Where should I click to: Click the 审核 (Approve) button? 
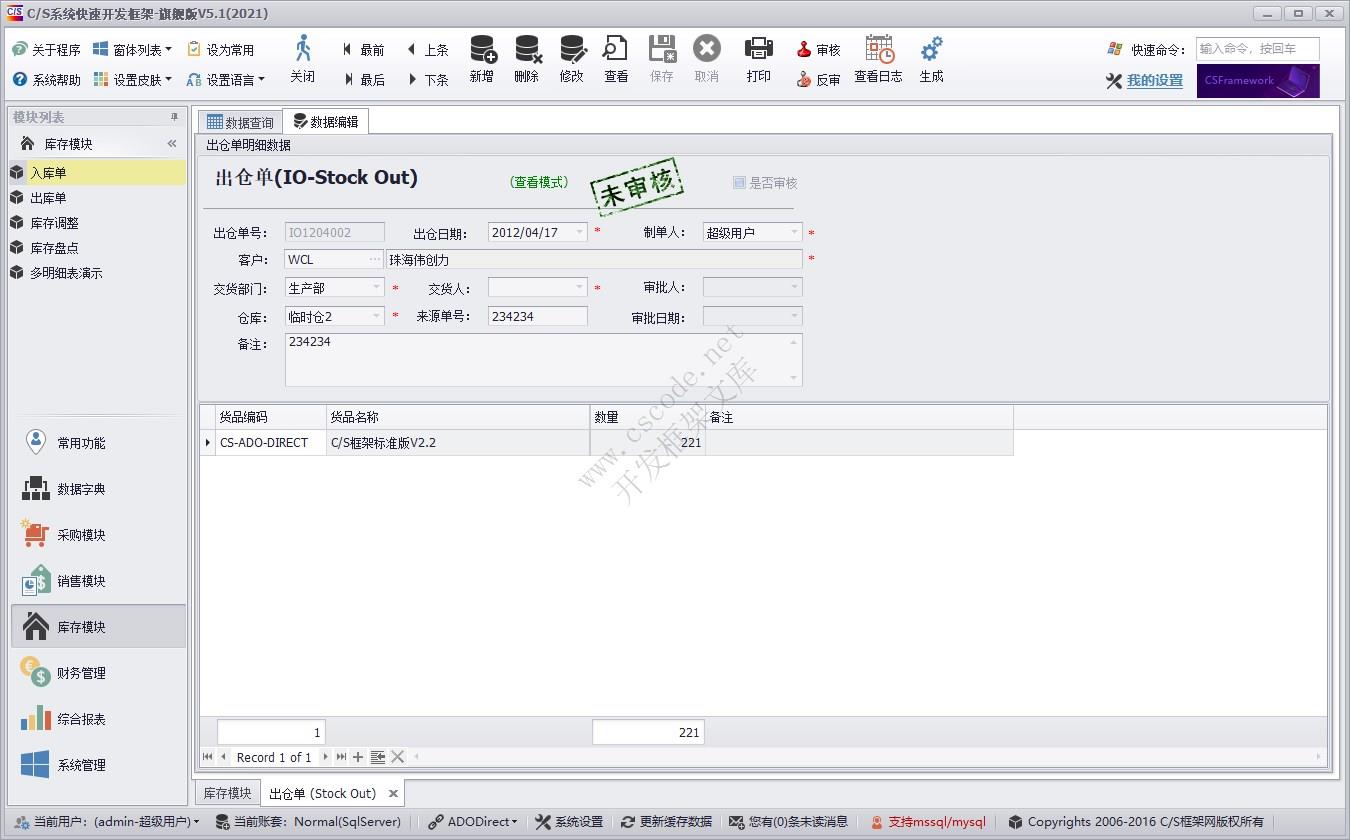[819, 50]
